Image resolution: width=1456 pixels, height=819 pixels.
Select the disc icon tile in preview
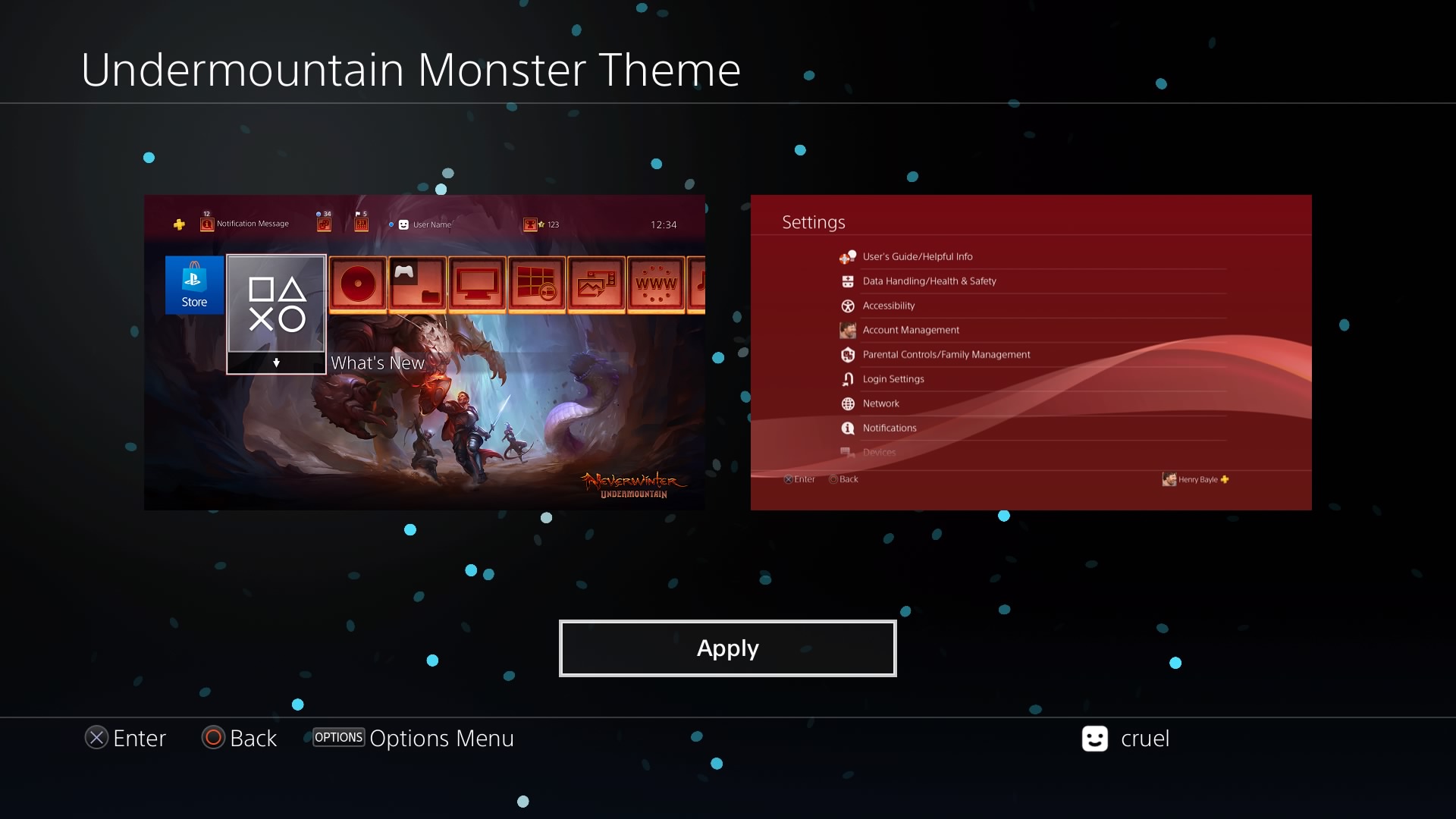tap(357, 284)
